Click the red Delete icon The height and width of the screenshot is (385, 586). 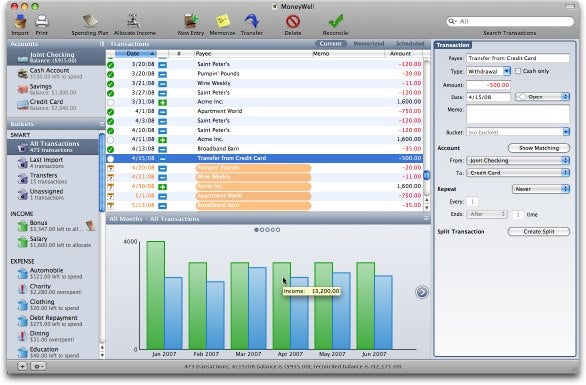[x=293, y=22]
